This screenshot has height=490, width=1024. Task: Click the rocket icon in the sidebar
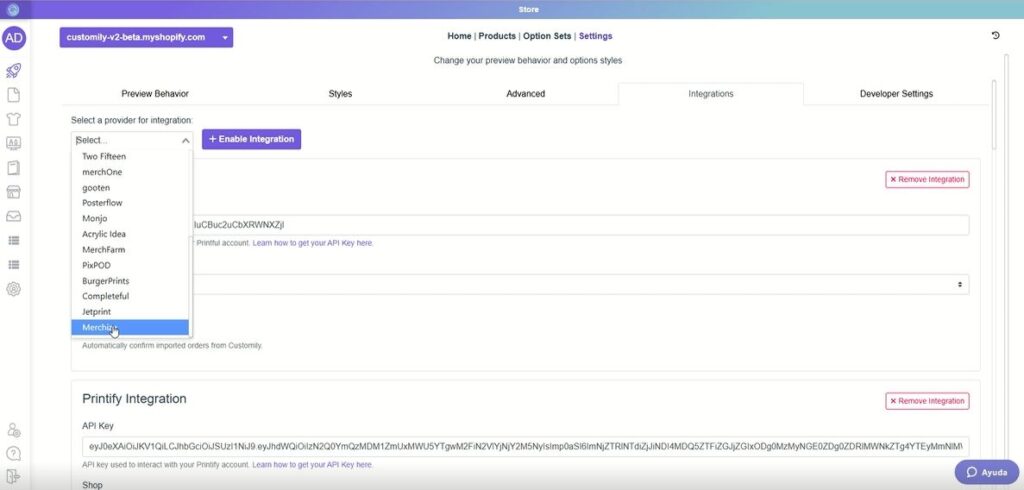click(x=14, y=70)
